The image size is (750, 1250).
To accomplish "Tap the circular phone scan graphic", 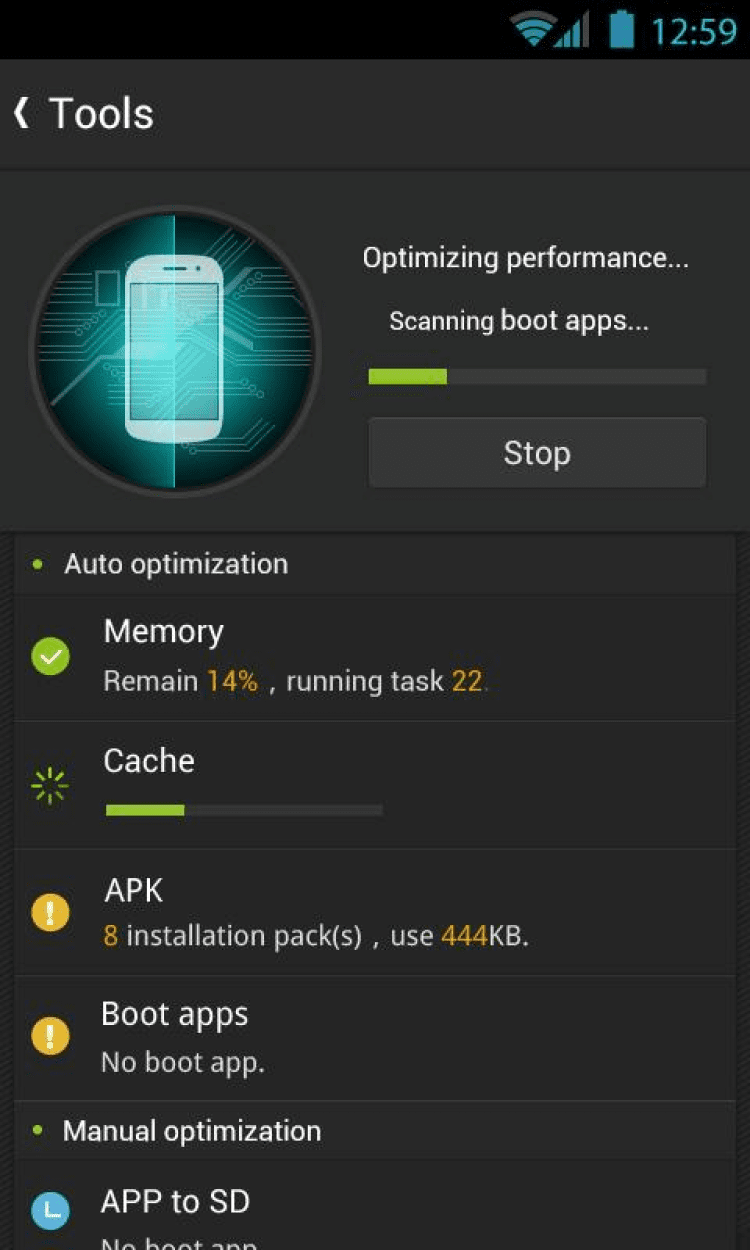I will point(175,350).
